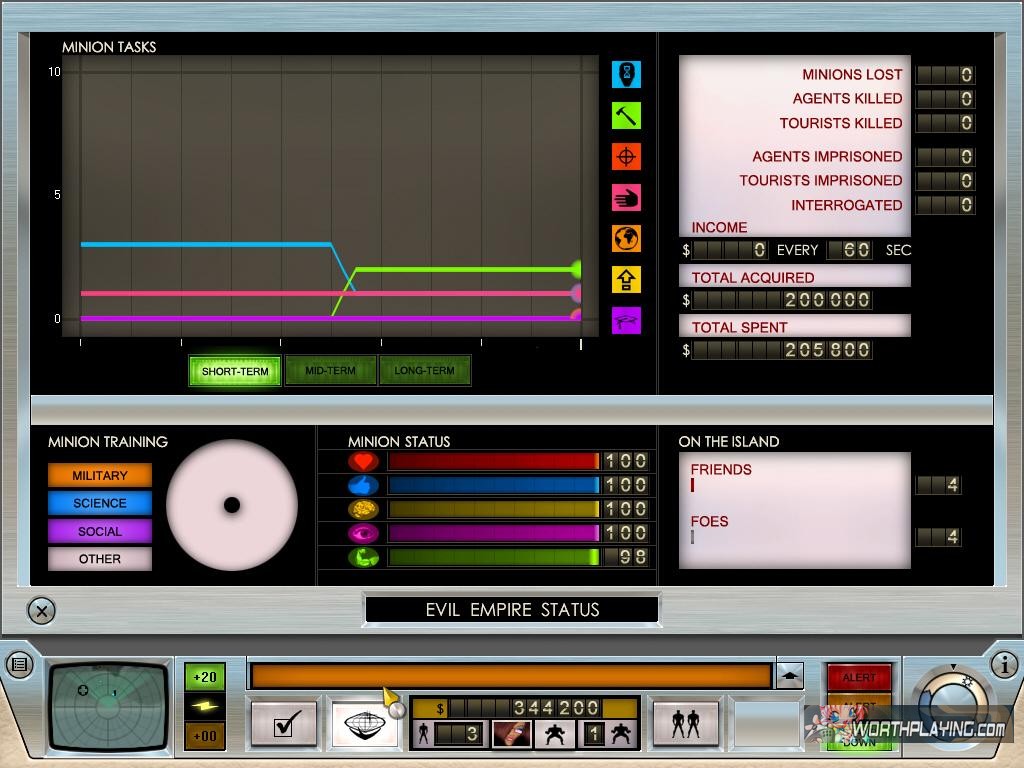Select Military minion training category
Viewport: 1024px width, 768px height.
(x=100, y=476)
